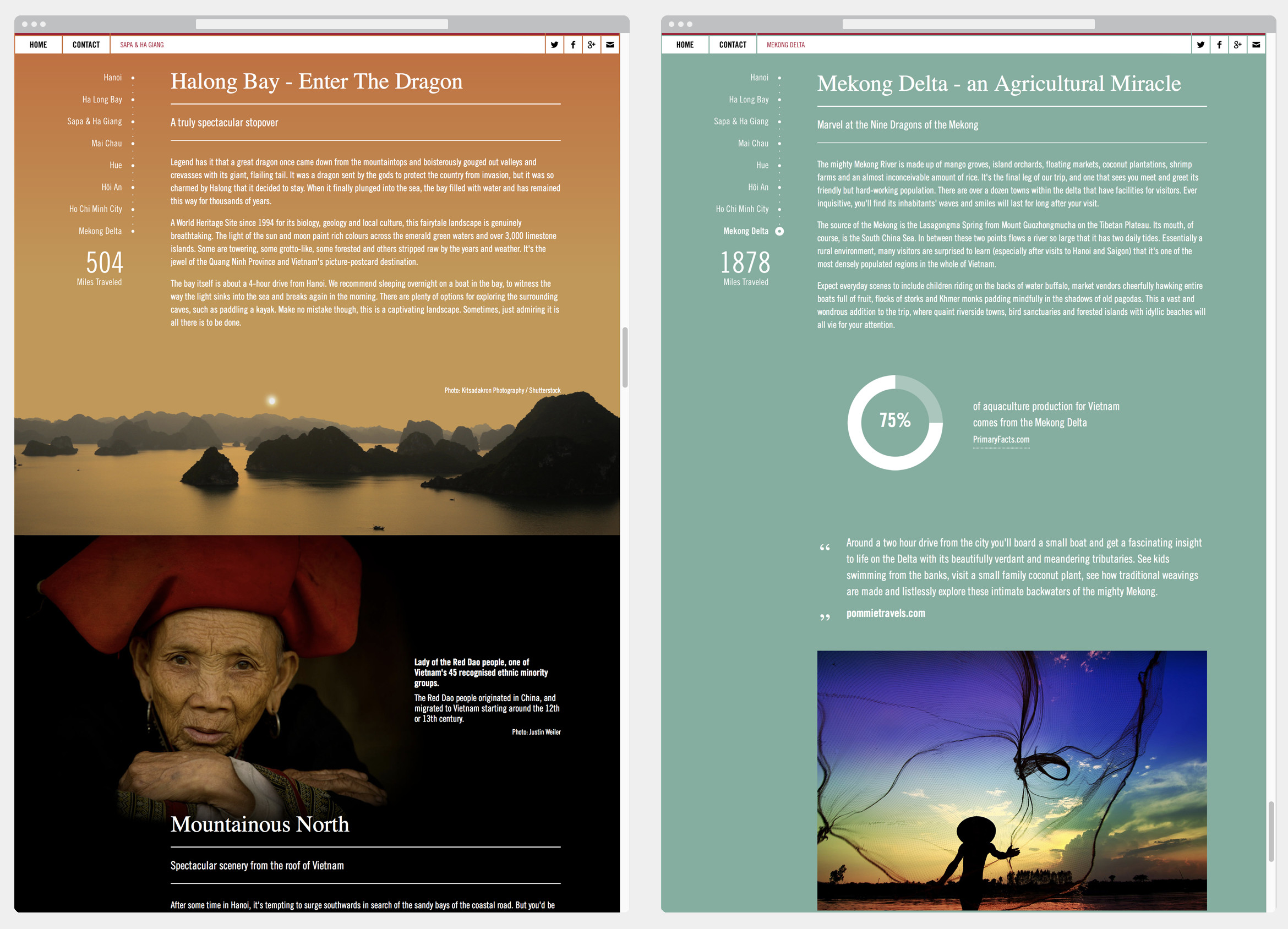Click highlighted Mekong Delta item in right sidebar

click(746, 231)
